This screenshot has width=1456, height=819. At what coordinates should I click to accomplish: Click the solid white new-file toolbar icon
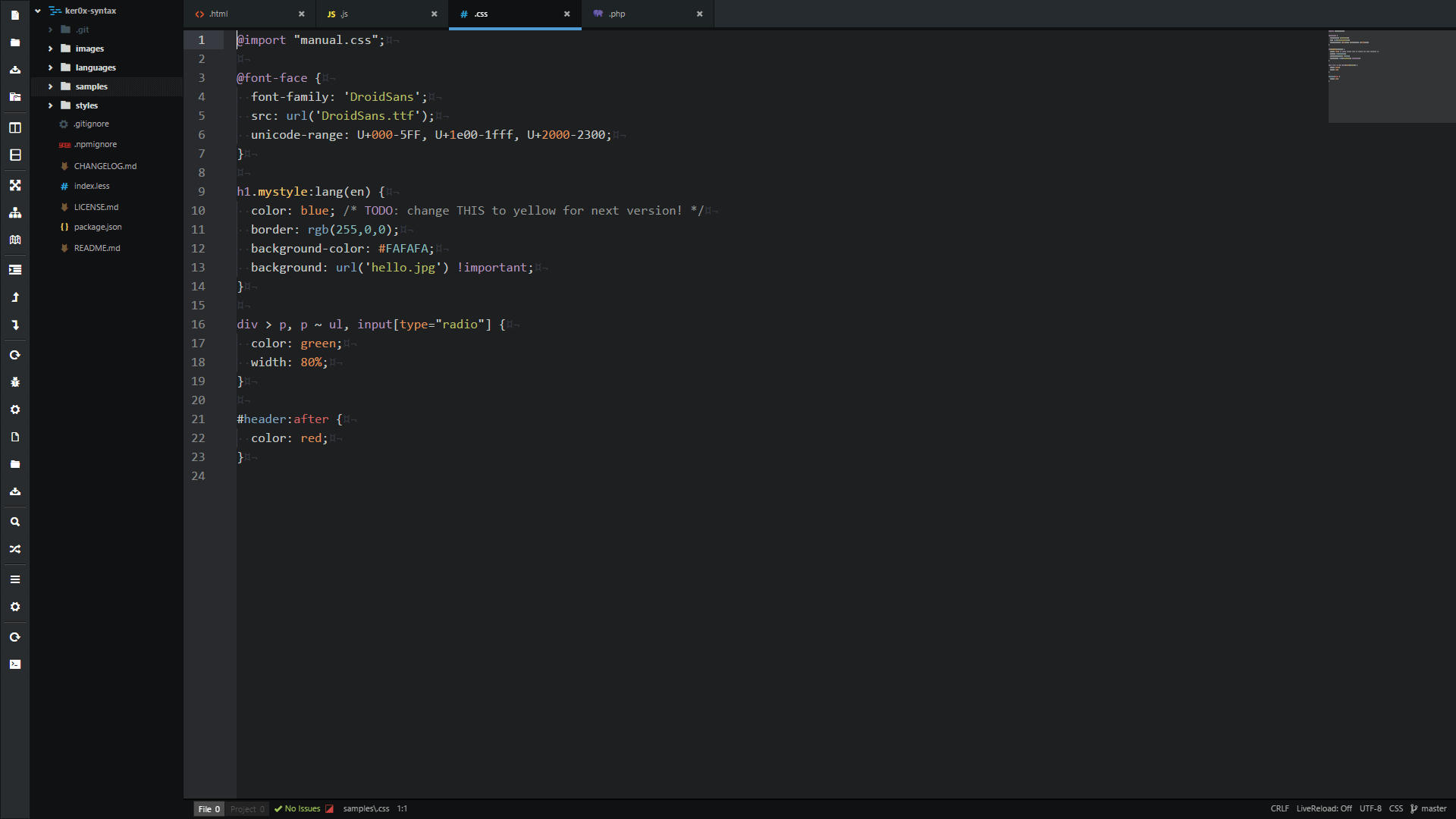click(x=15, y=15)
